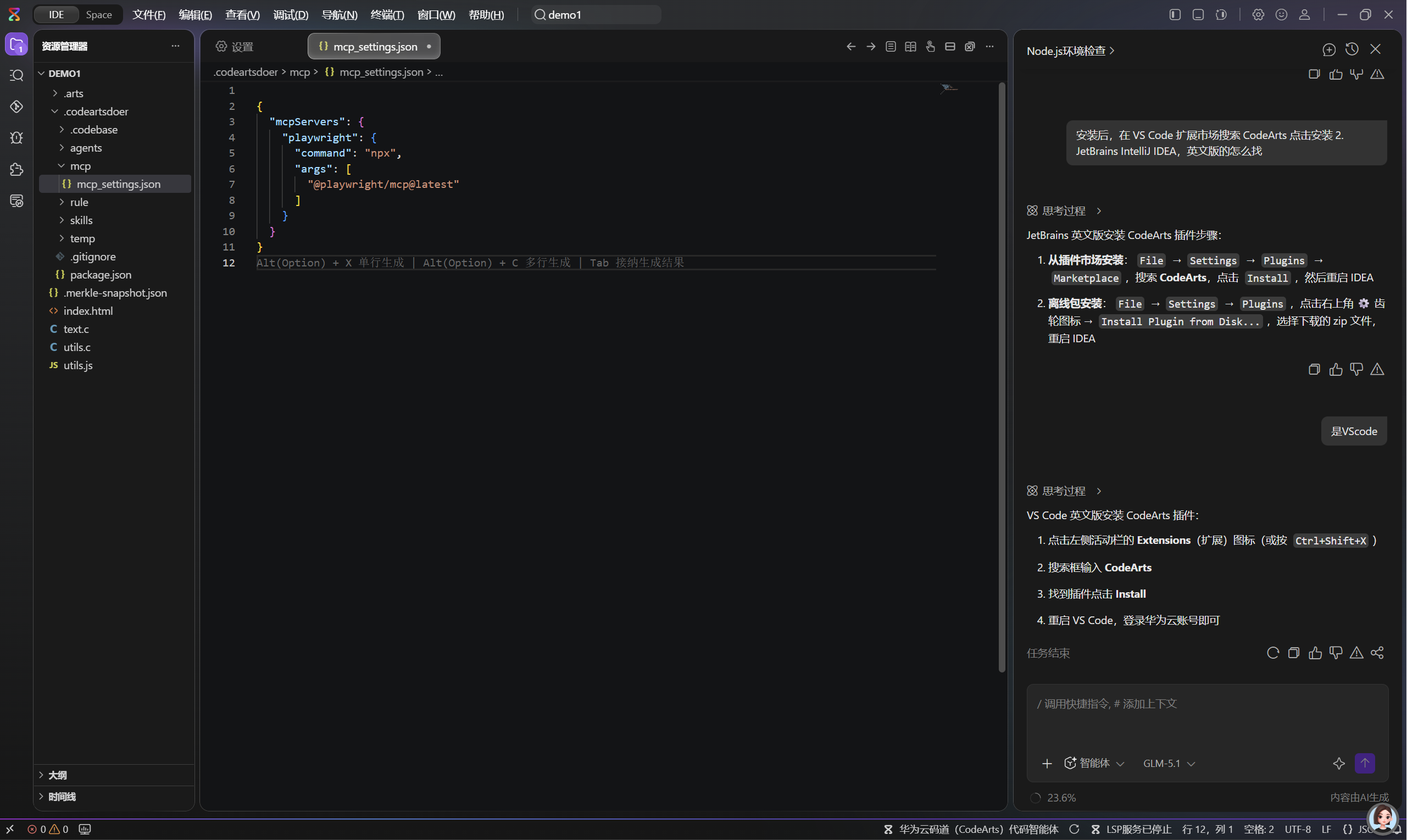
Task: Close the Node.js环境检查 chat panel
Action: click(1375, 50)
